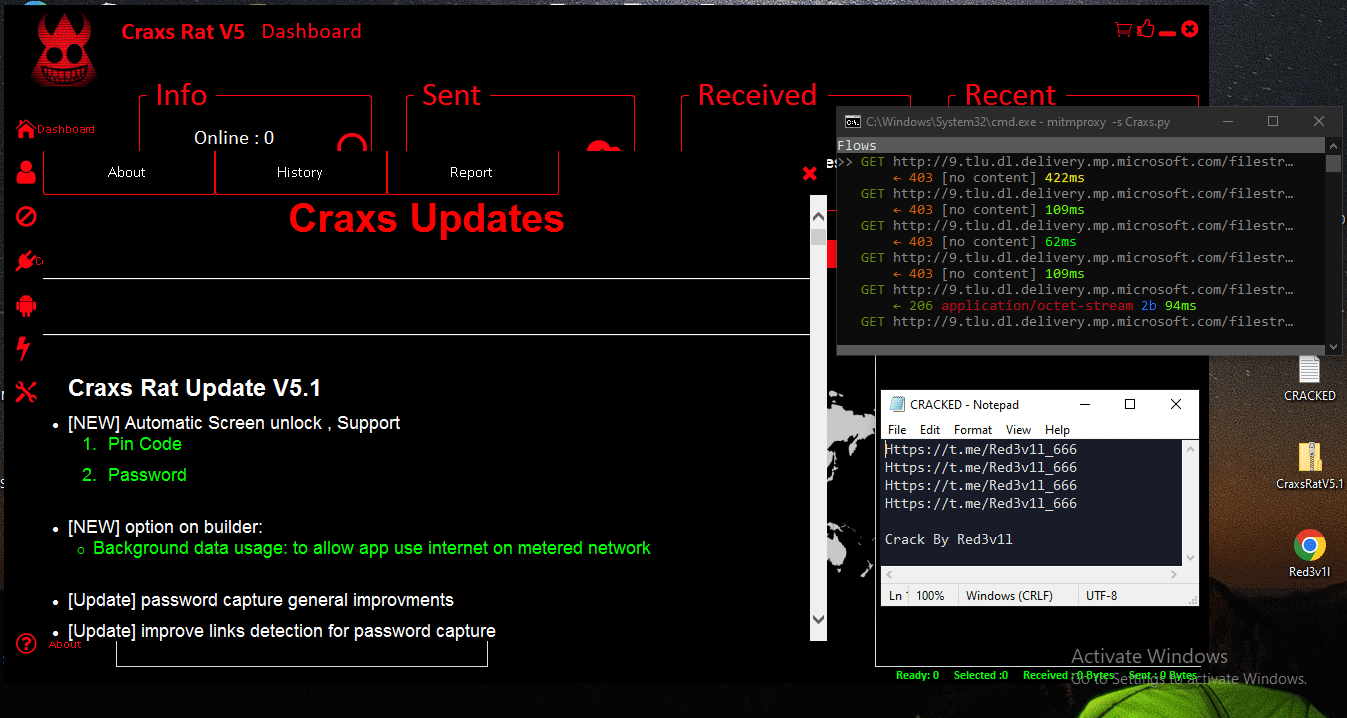Open Notepad's View menu
This screenshot has height=718, width=1347.
[x=1017, y=429]
